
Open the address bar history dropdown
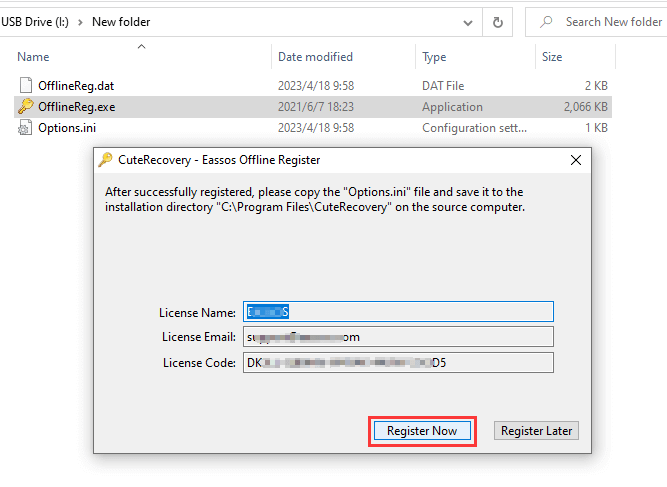[x=467, y=23]
